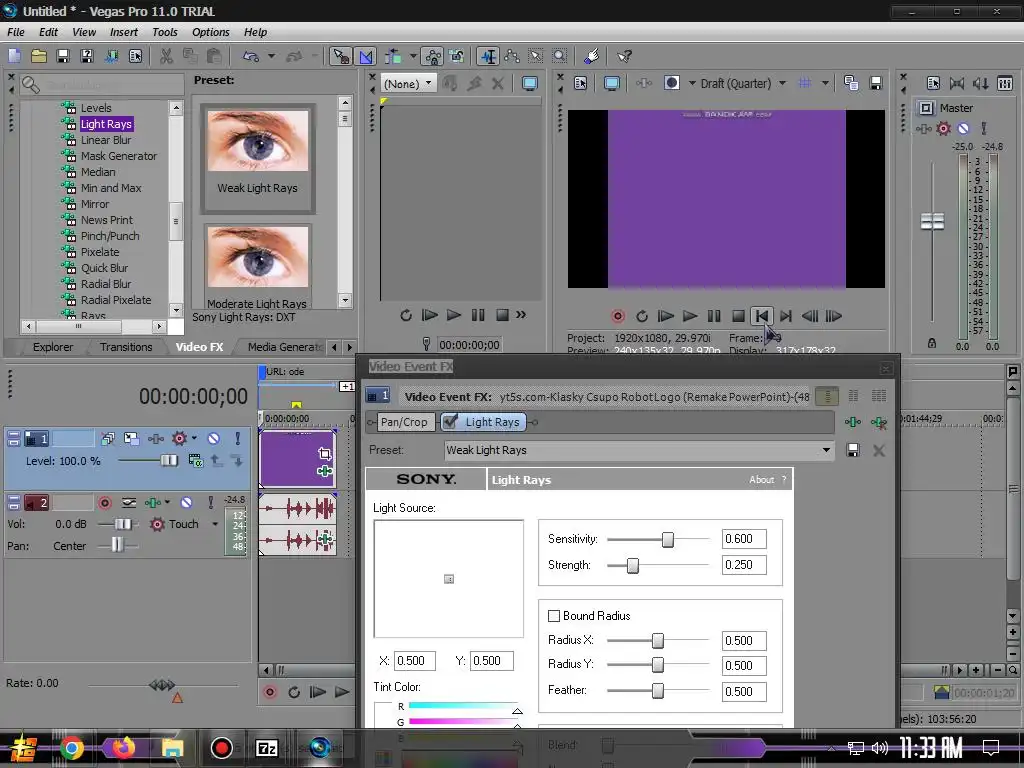Solo video track 1

[238, 438]
